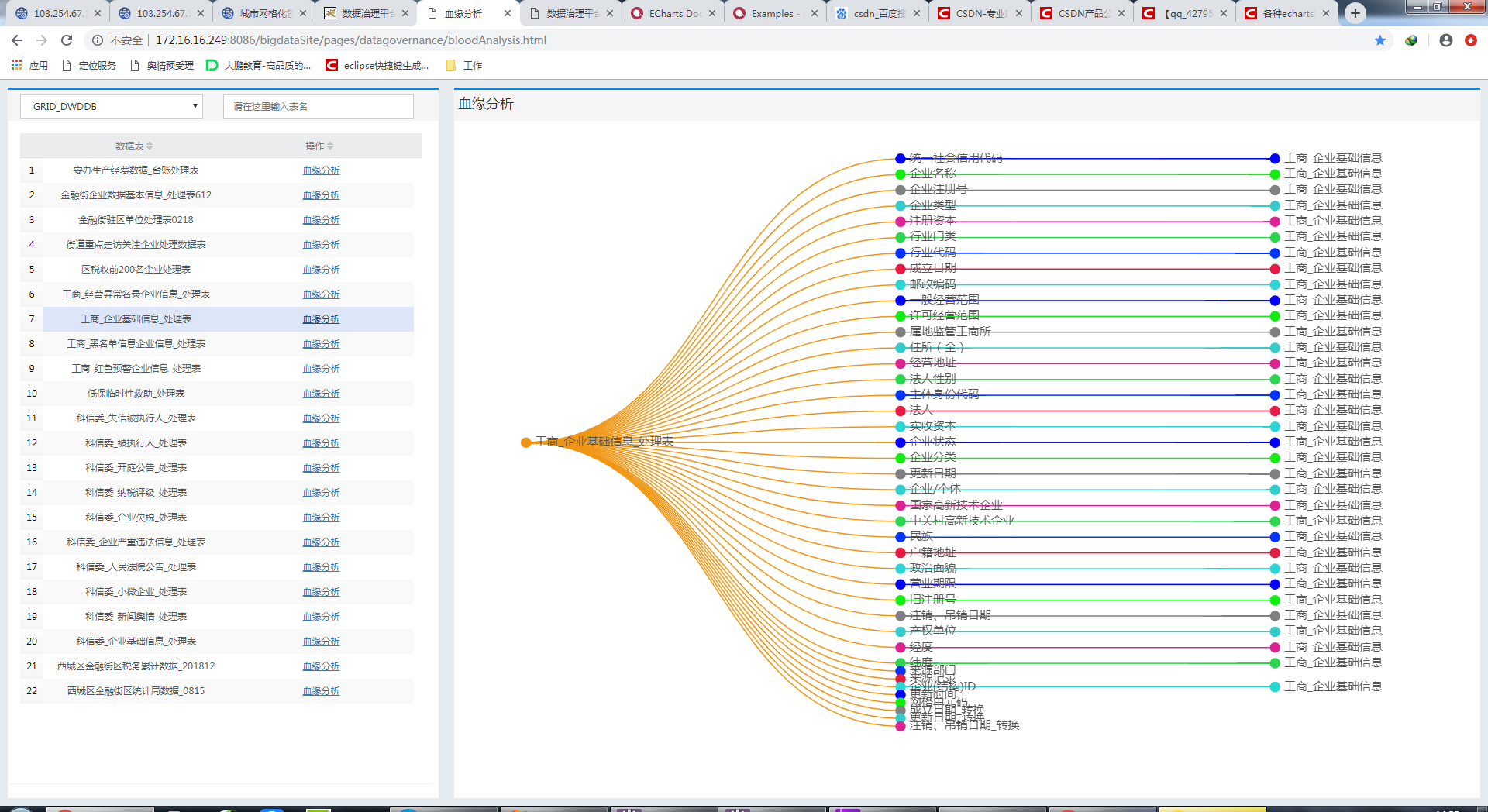Switch to the CSDN产品 tab
The image size is (1488, 812).
pyautogui.click(x=1083, y=13)
